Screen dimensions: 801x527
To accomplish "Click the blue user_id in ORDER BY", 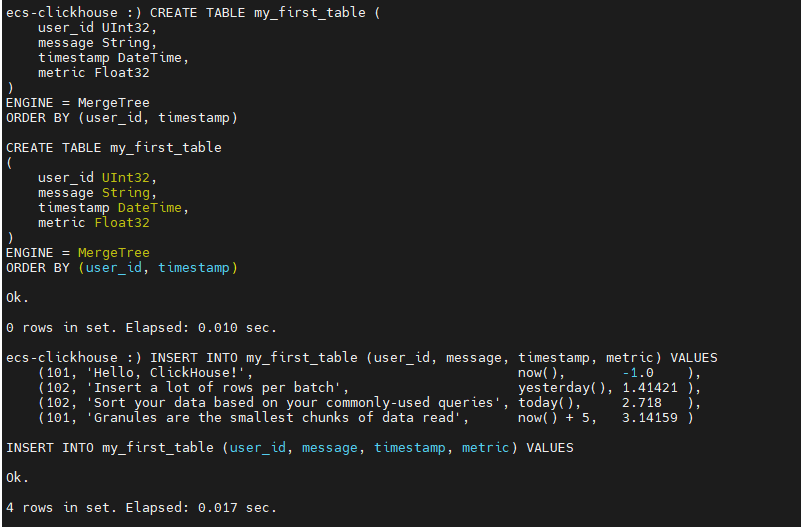I will [x=113, y=268].
